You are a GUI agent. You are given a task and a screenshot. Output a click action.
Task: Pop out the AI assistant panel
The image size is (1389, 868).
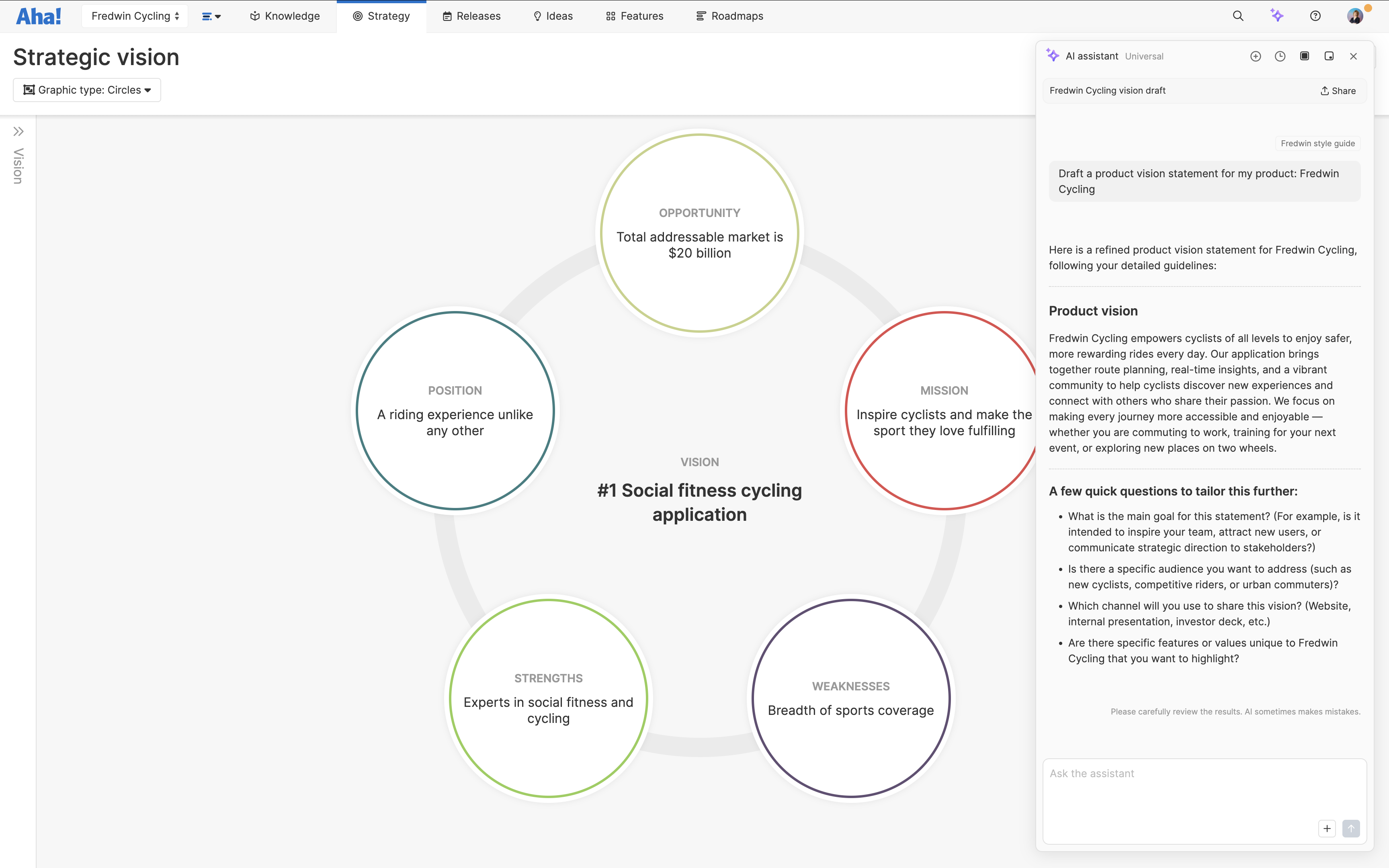tap(1329, 56)
